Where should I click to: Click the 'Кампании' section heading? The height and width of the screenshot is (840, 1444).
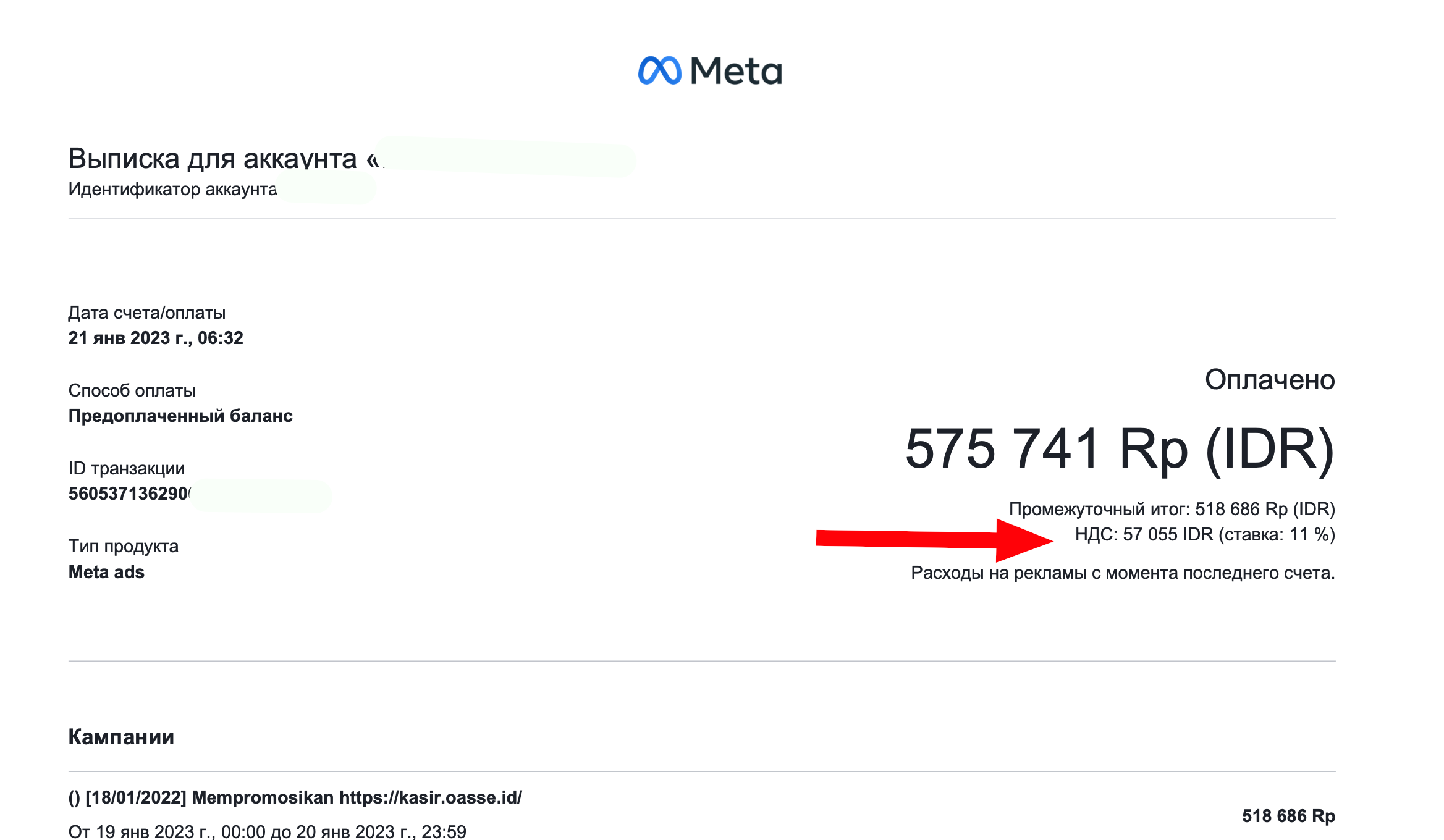tap(121, 737)
